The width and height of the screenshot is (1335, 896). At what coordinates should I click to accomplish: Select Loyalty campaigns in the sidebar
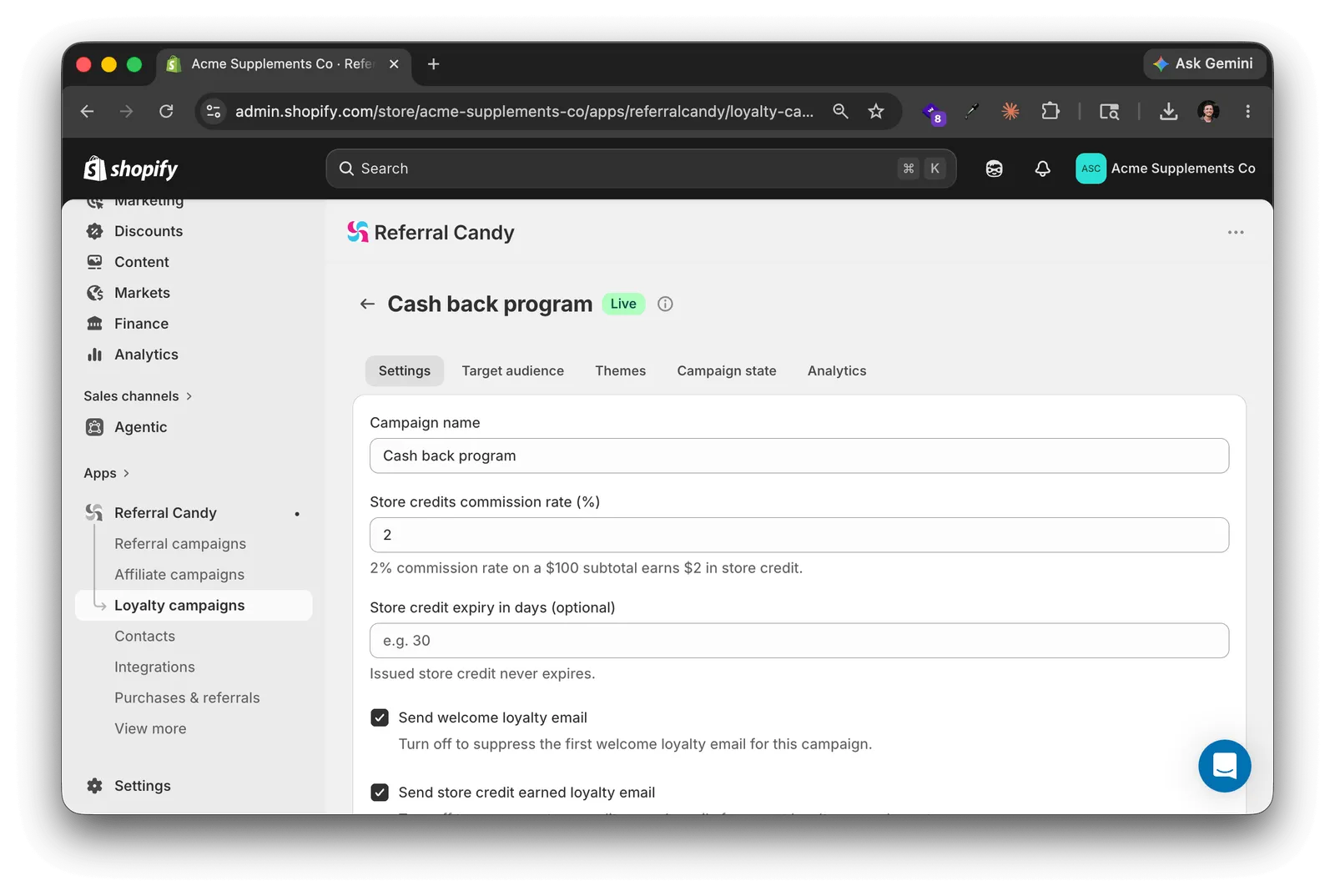coord(194,606)
